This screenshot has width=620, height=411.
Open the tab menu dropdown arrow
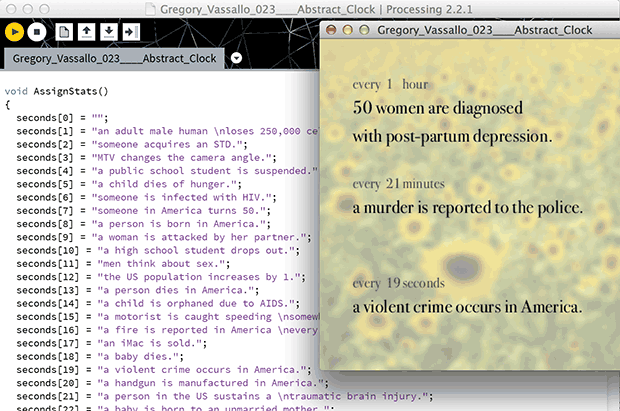coord(236,58)
